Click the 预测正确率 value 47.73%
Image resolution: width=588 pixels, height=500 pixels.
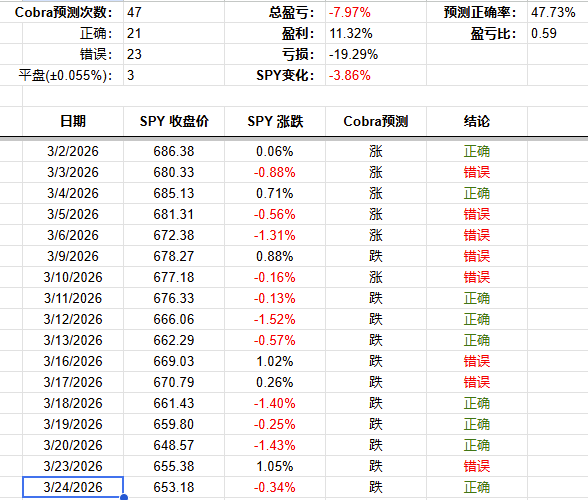[558, 12]
